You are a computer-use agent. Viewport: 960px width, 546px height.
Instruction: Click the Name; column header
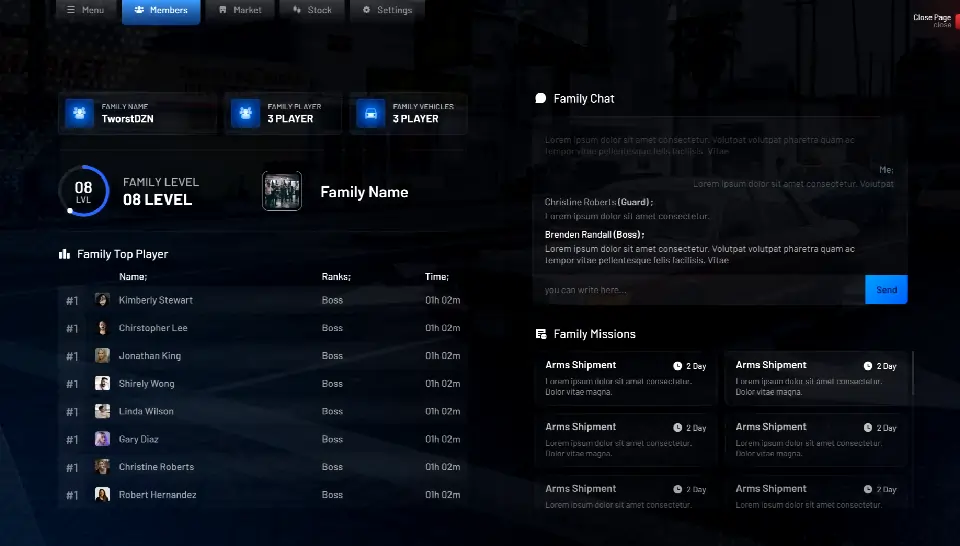click(x=133, y=277)
